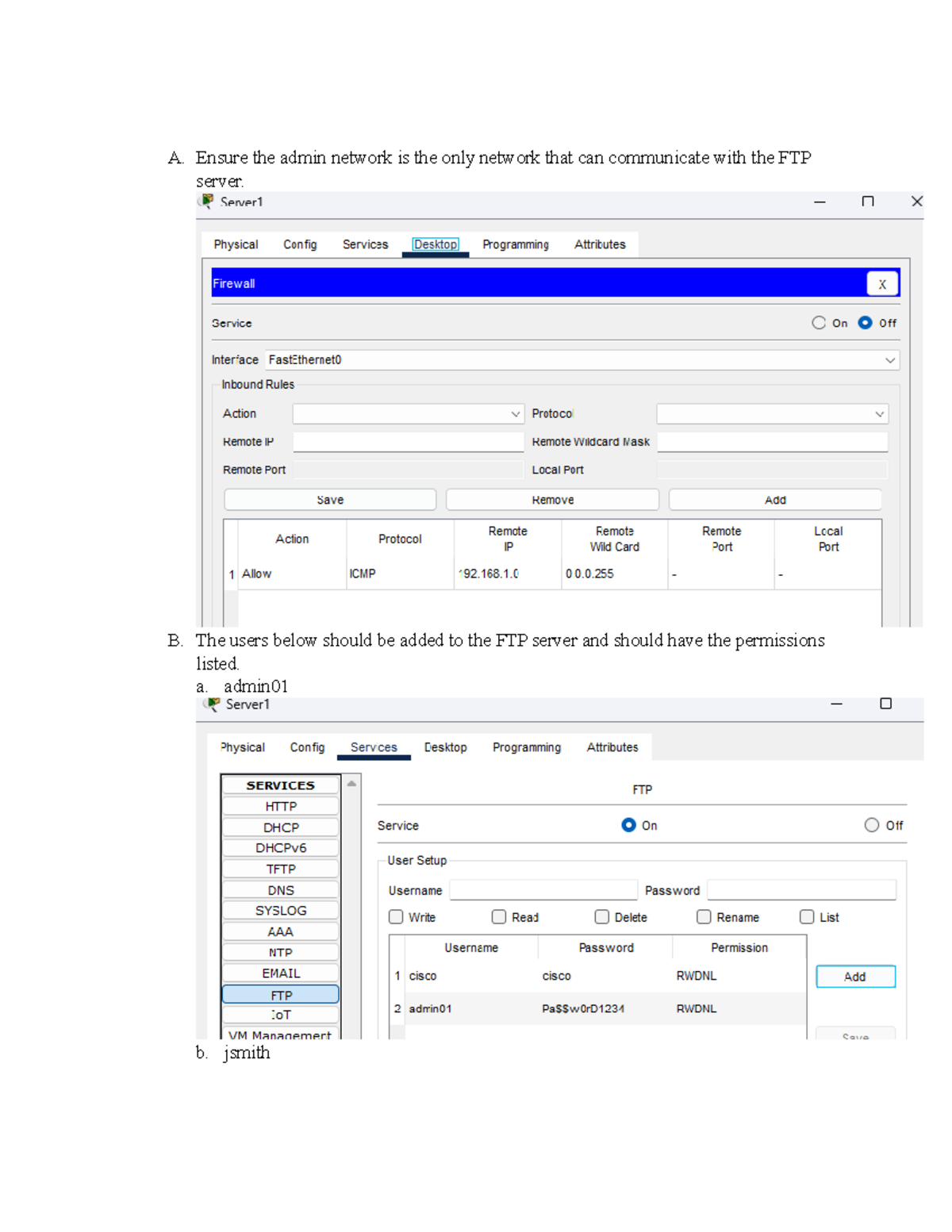Open the AAA service settings
Screen dimensions: 952x1232
[280, 931]
